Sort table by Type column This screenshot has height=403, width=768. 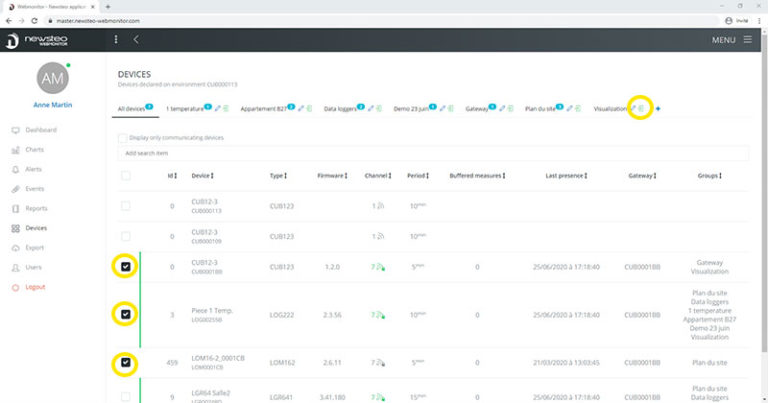278,175
